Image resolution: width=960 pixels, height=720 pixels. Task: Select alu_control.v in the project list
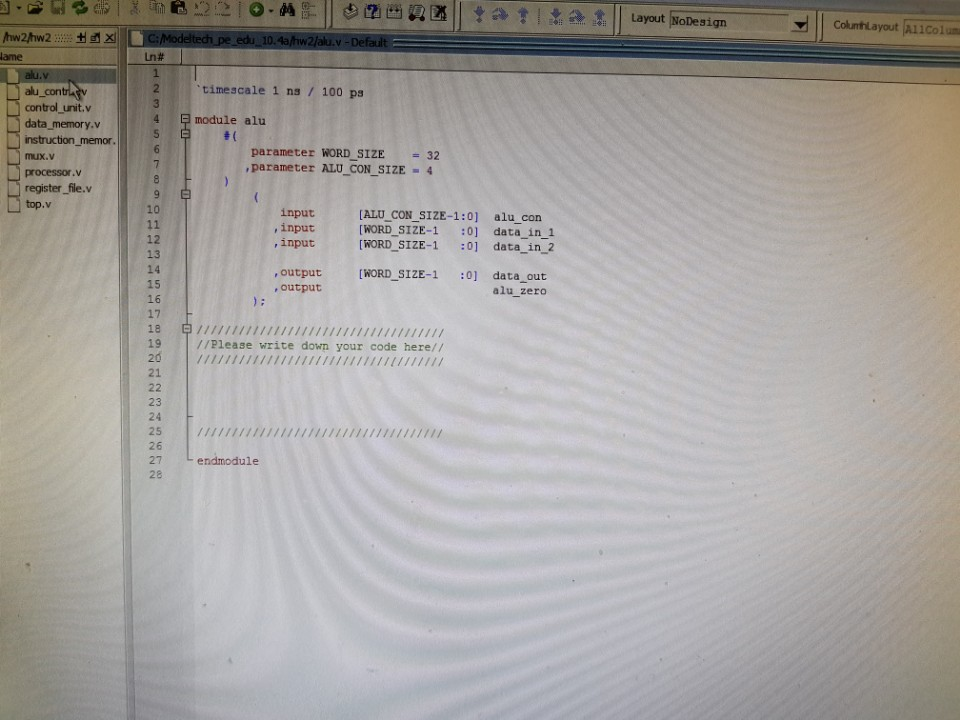[x=55, y=92]
